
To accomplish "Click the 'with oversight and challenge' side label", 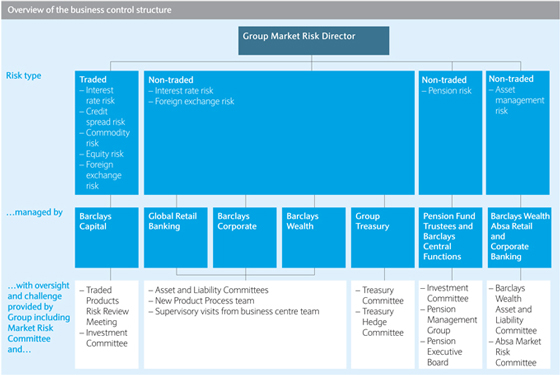I will (39, 317).
